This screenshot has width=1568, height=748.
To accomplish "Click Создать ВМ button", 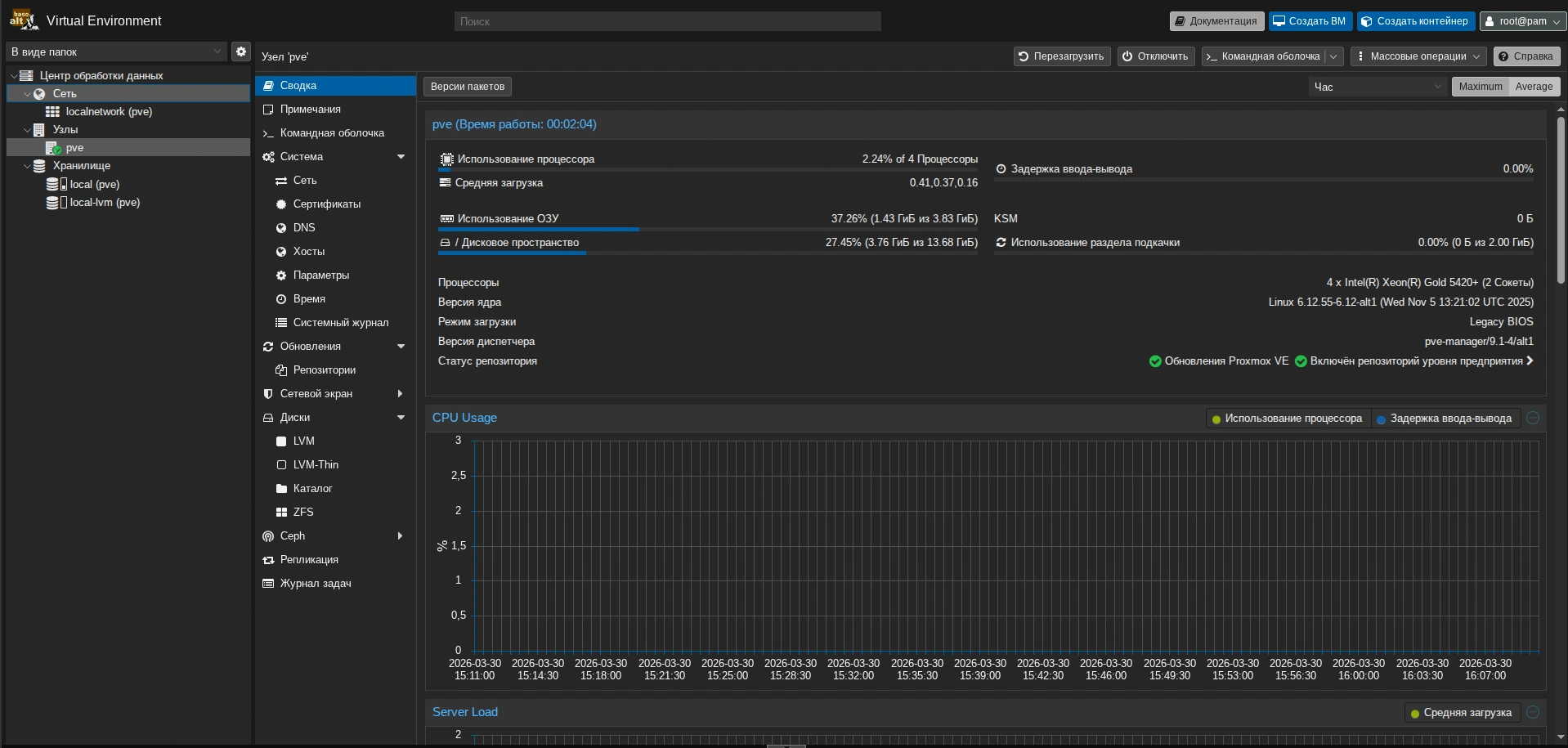I will [x=1310, y=21].
